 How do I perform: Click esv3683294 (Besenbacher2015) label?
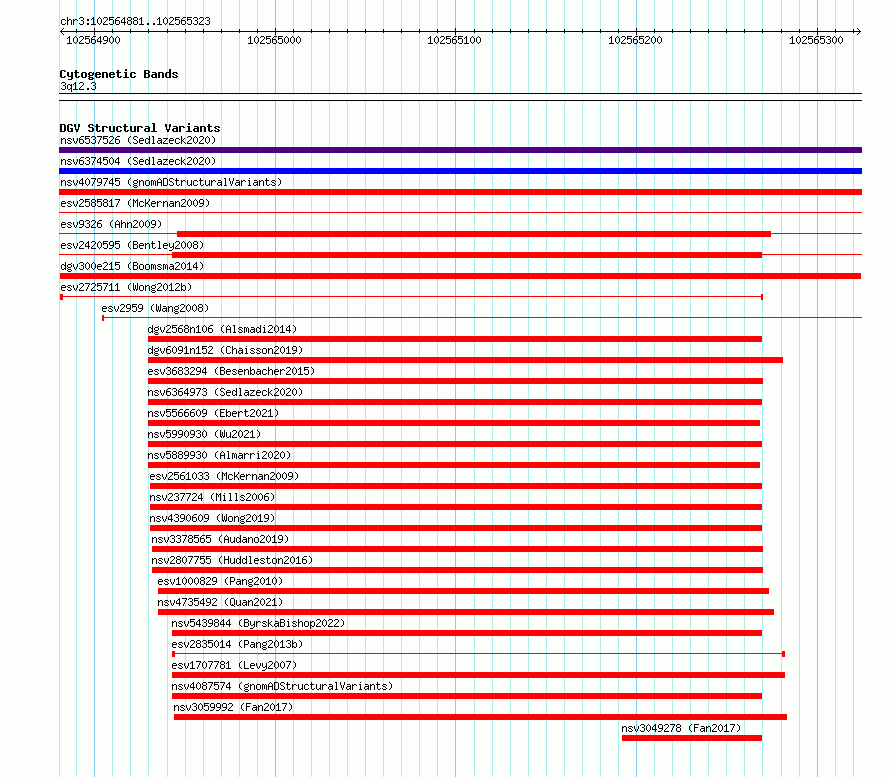[x=231, y=371]
